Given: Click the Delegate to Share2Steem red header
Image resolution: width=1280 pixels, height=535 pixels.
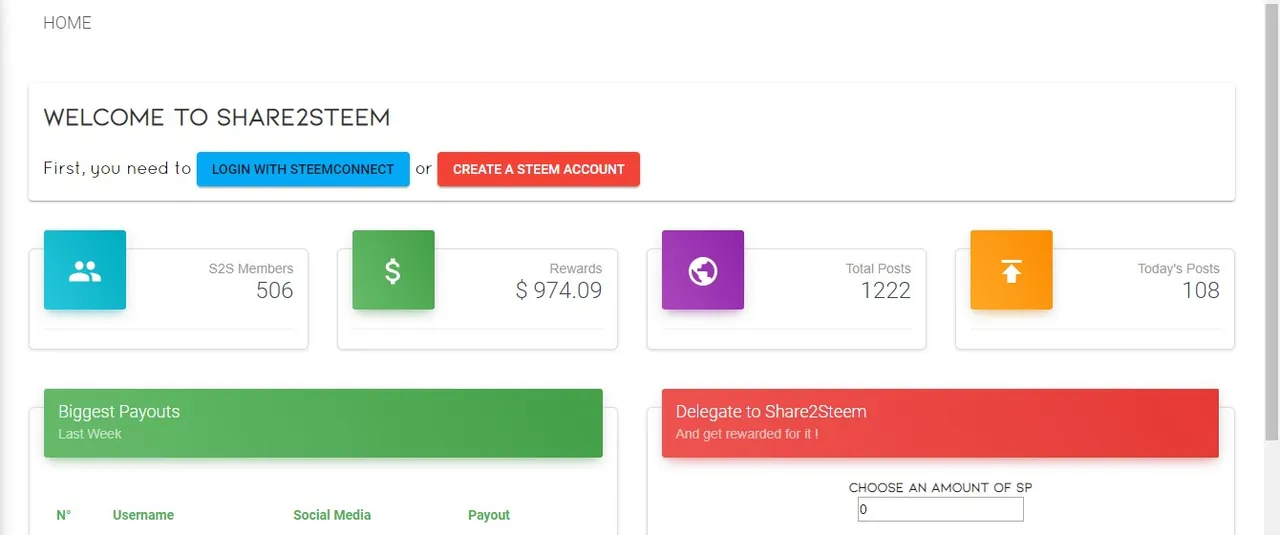Looking at the screenshot, I should pyautogui.click(x=940, y=423).
